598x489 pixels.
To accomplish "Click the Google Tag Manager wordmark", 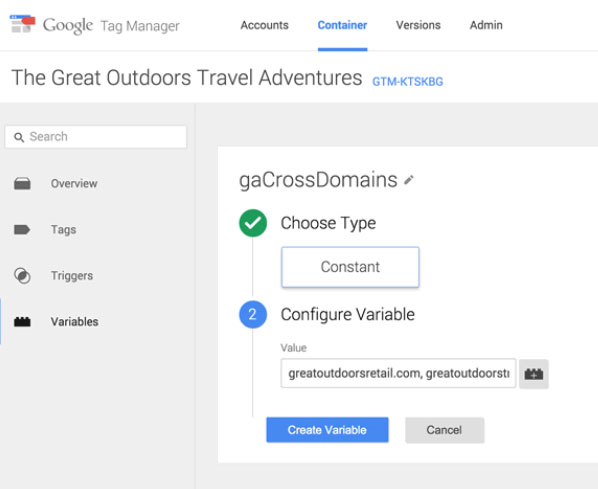I will pos(111,26).
